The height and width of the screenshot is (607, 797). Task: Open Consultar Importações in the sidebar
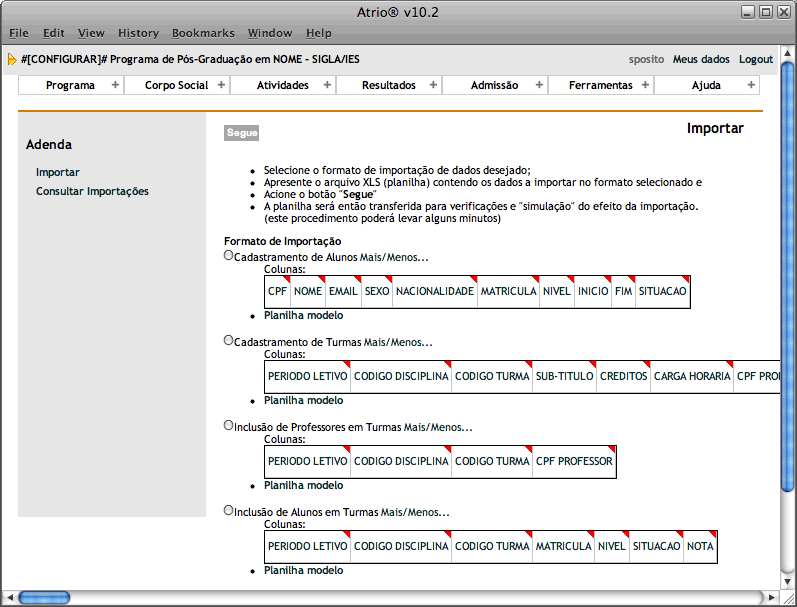pos(92,191)
